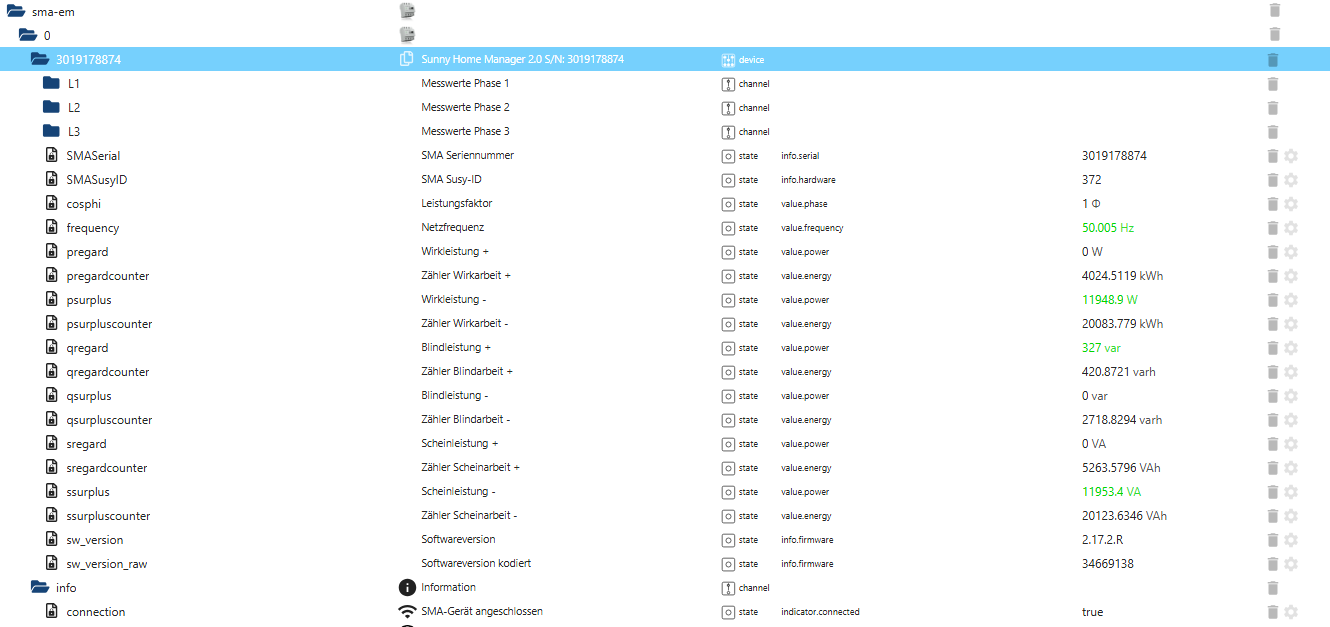Collapse the instance 0 folder

coord(28,35)
